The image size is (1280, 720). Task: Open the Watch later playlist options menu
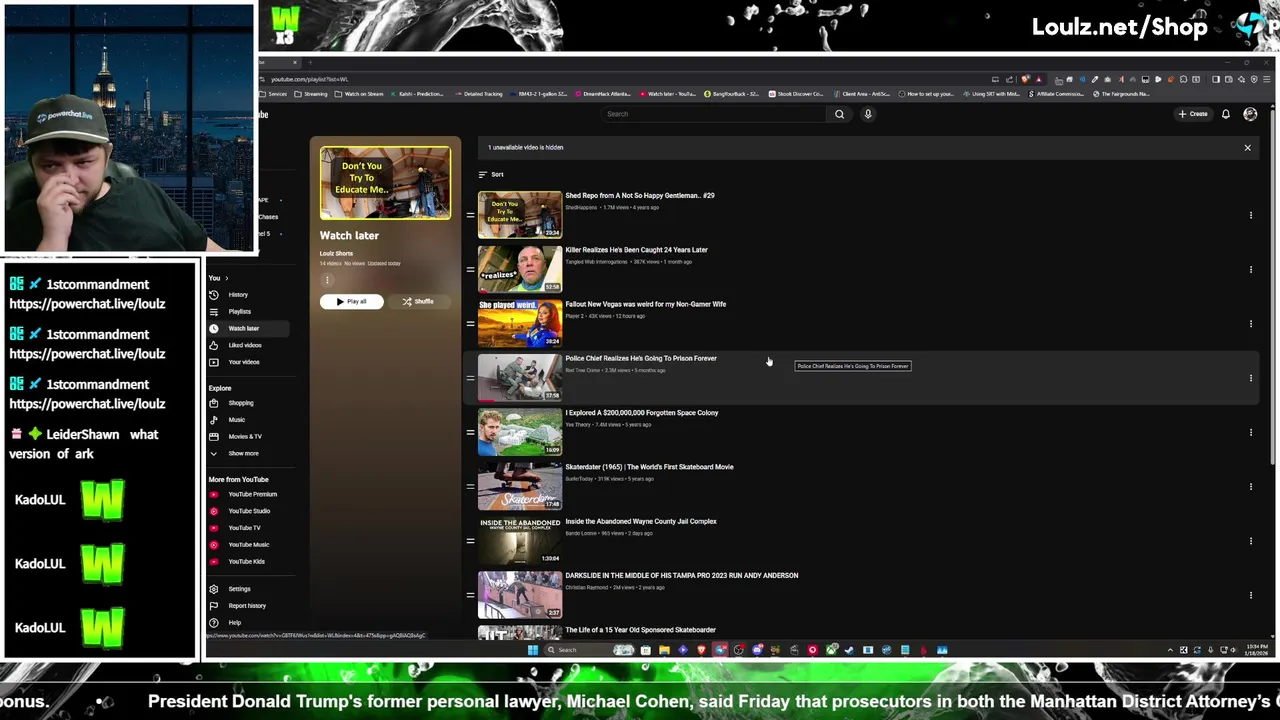[327, 280]
